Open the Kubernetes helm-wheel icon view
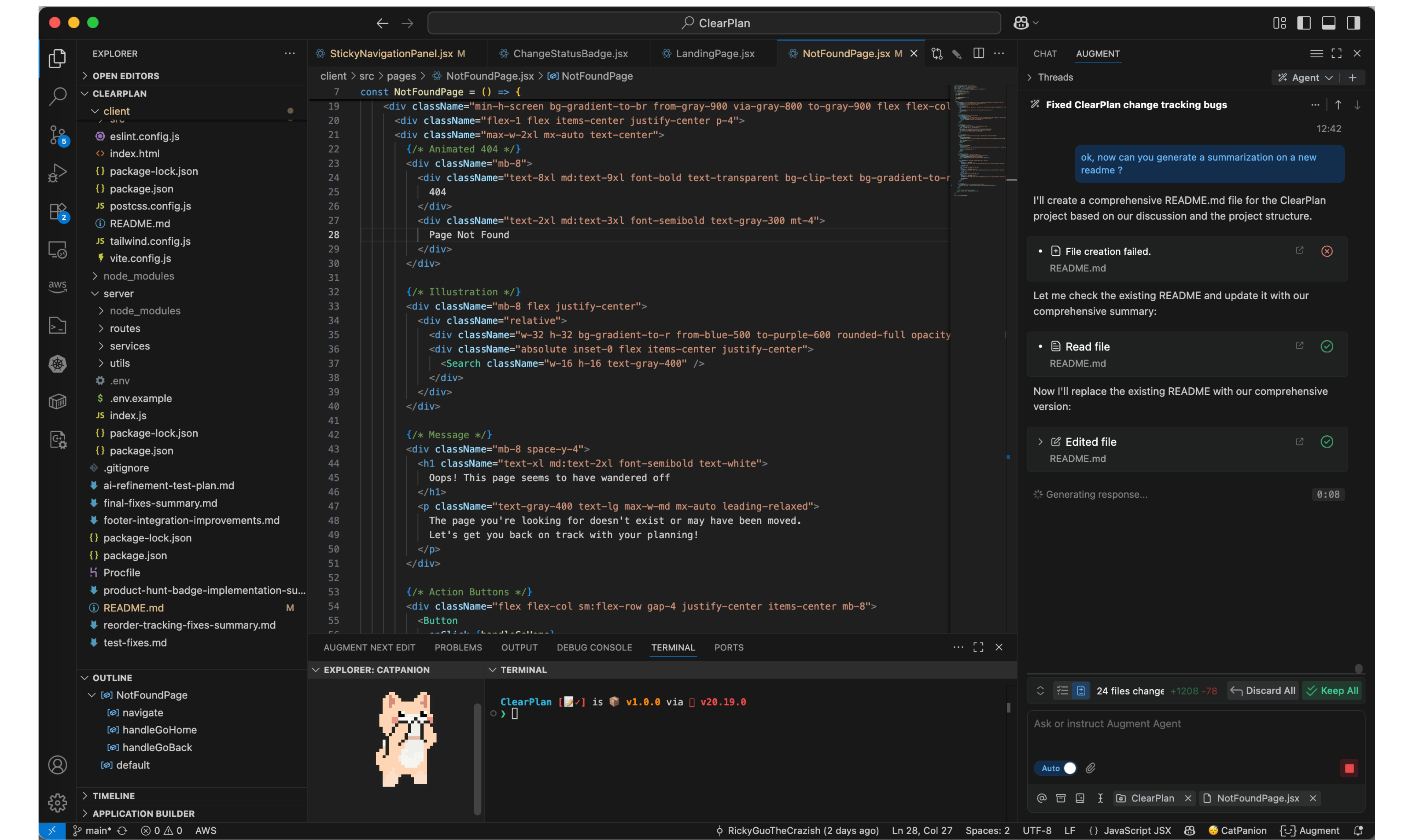Screen dimensions: 1404x840 tap(57, 364)
